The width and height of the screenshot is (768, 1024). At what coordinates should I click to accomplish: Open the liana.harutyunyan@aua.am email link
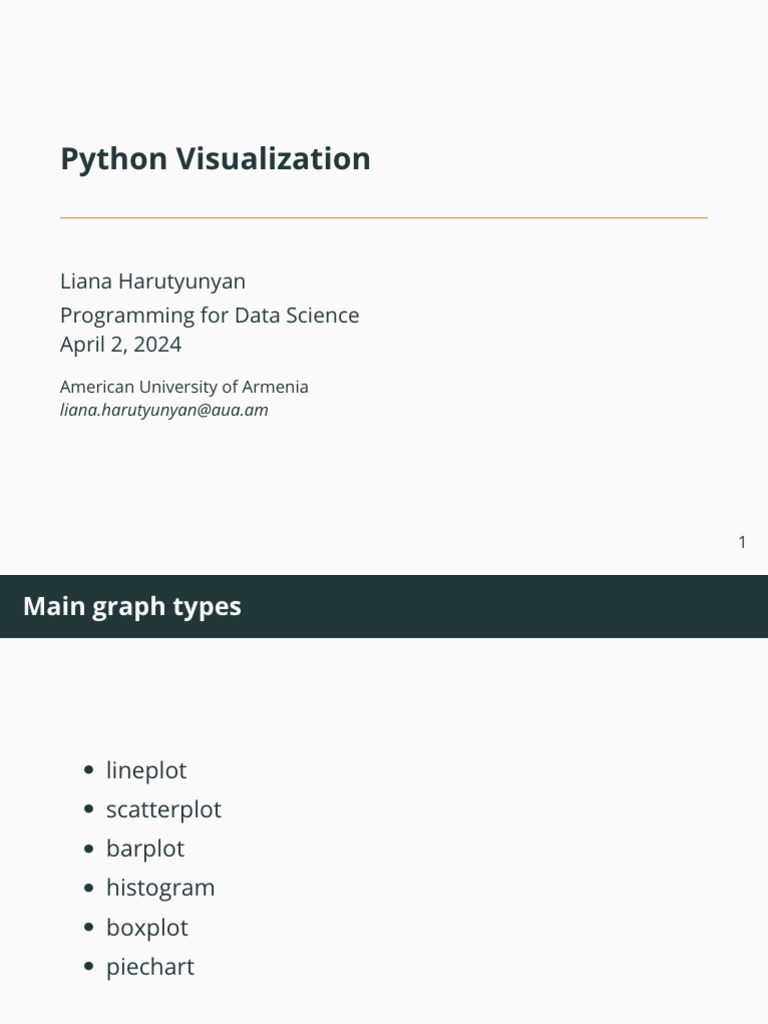pos(164,410)
